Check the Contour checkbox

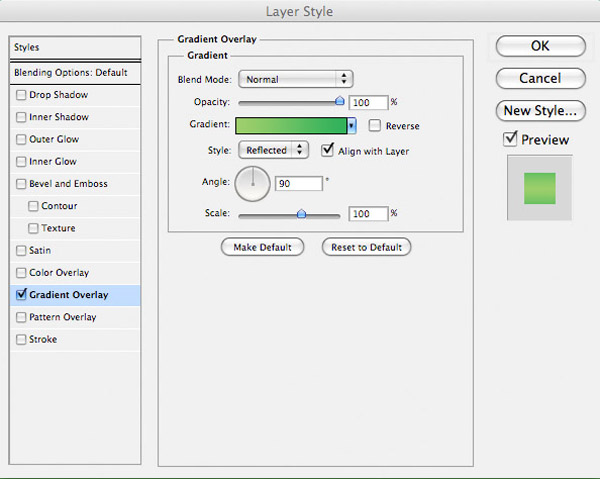click(33, 206)
